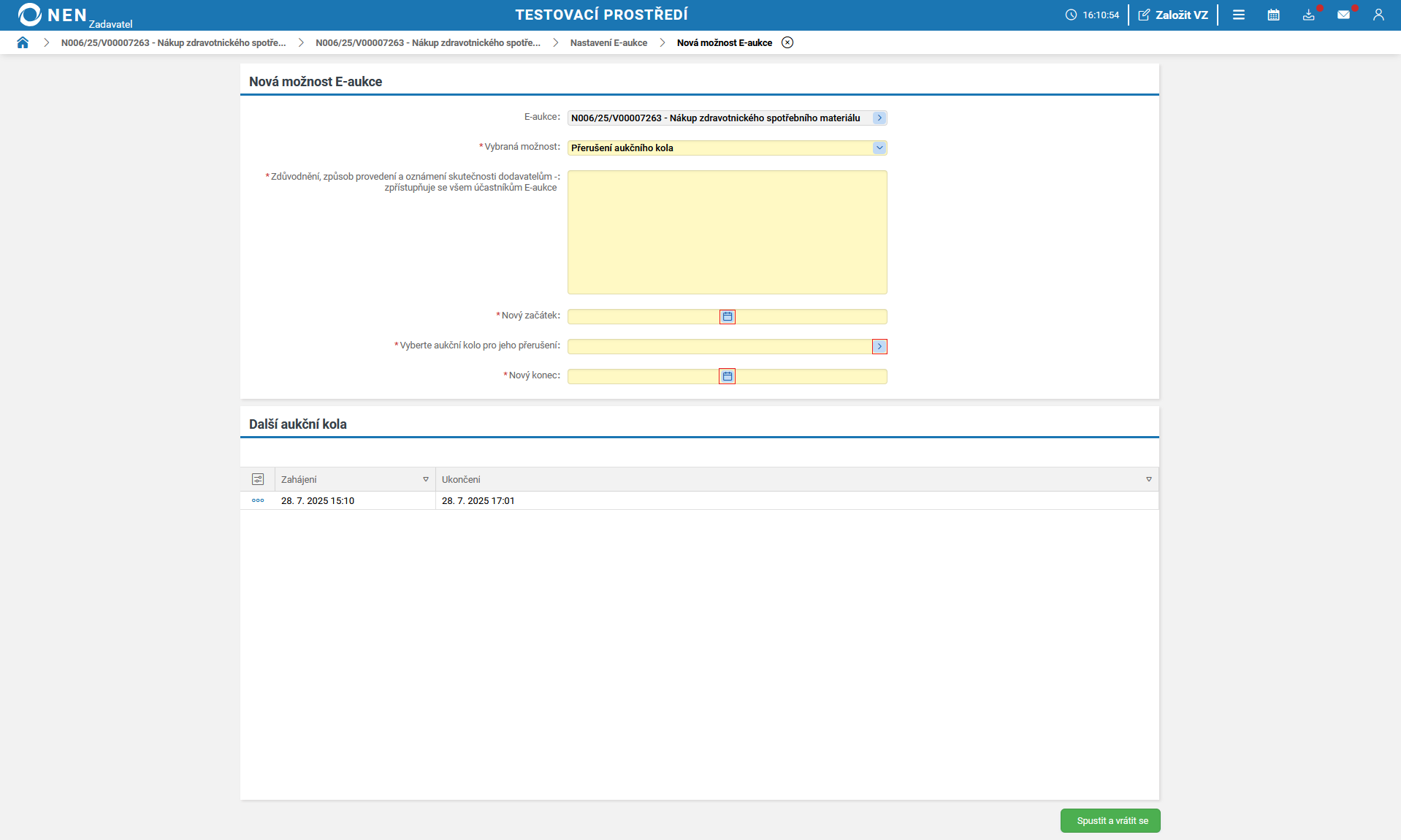Open Ukončení column filter arrow

pos(1149,479)
